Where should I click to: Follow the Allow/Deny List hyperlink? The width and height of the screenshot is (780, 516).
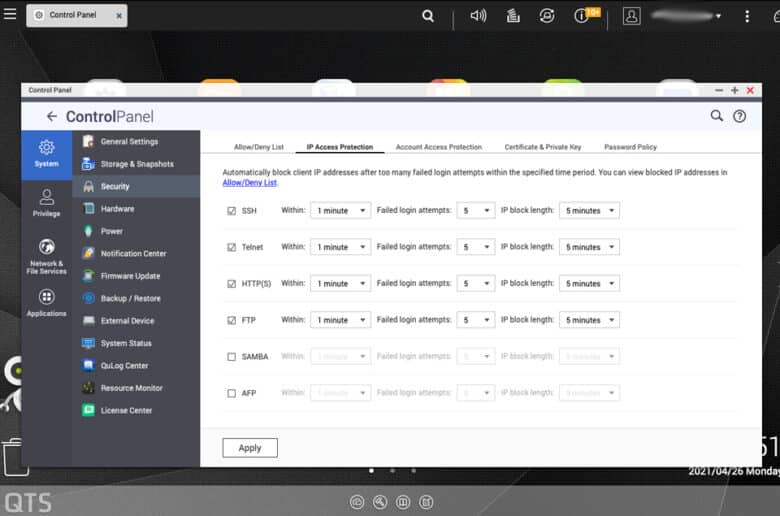pos(249,183)
